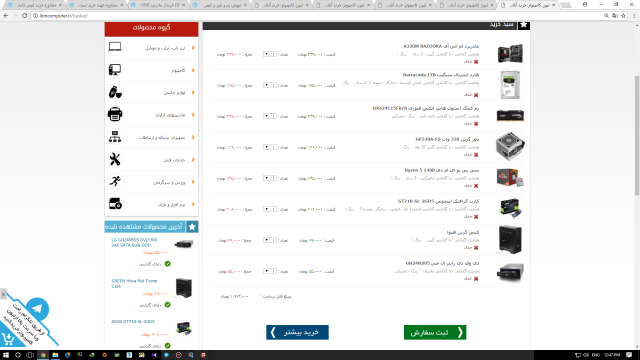
Task: Bookmark this page with the address-bar star
Action: tap(623, 16)
